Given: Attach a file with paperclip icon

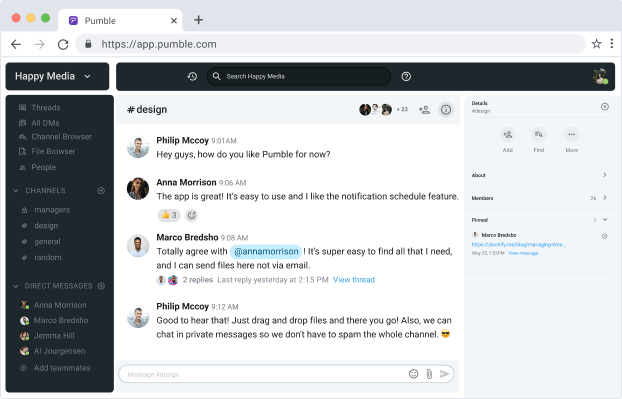Looking at the screenshot, I should click(429, 374).
